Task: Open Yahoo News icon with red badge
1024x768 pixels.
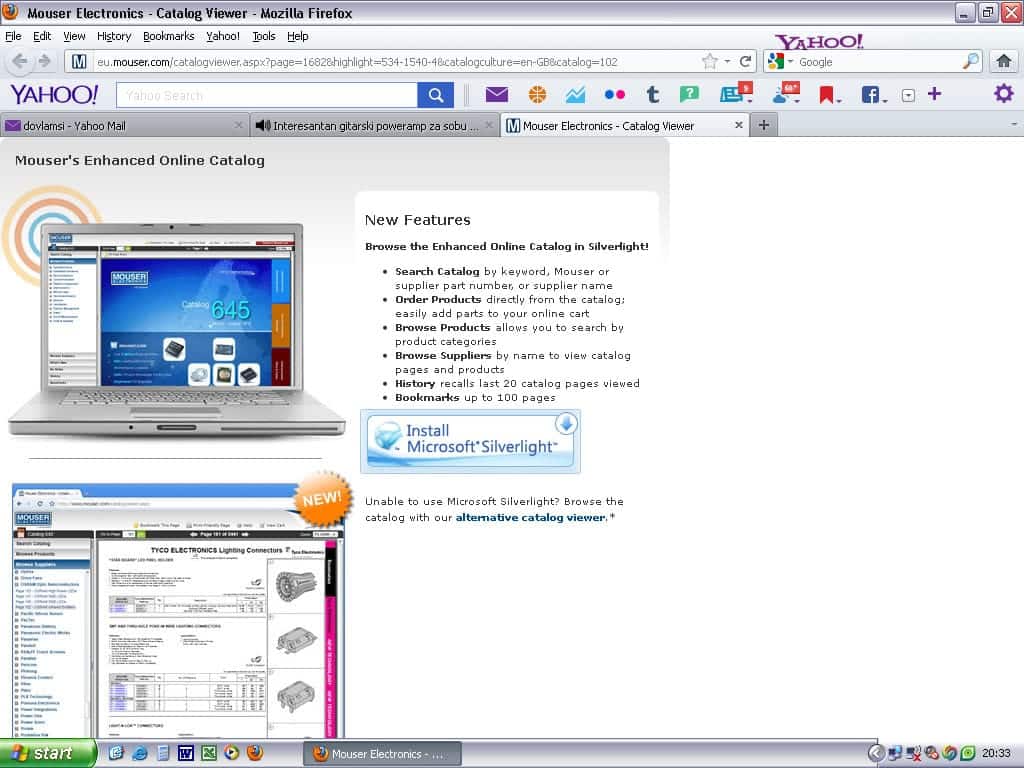Action: coord(733,94)
